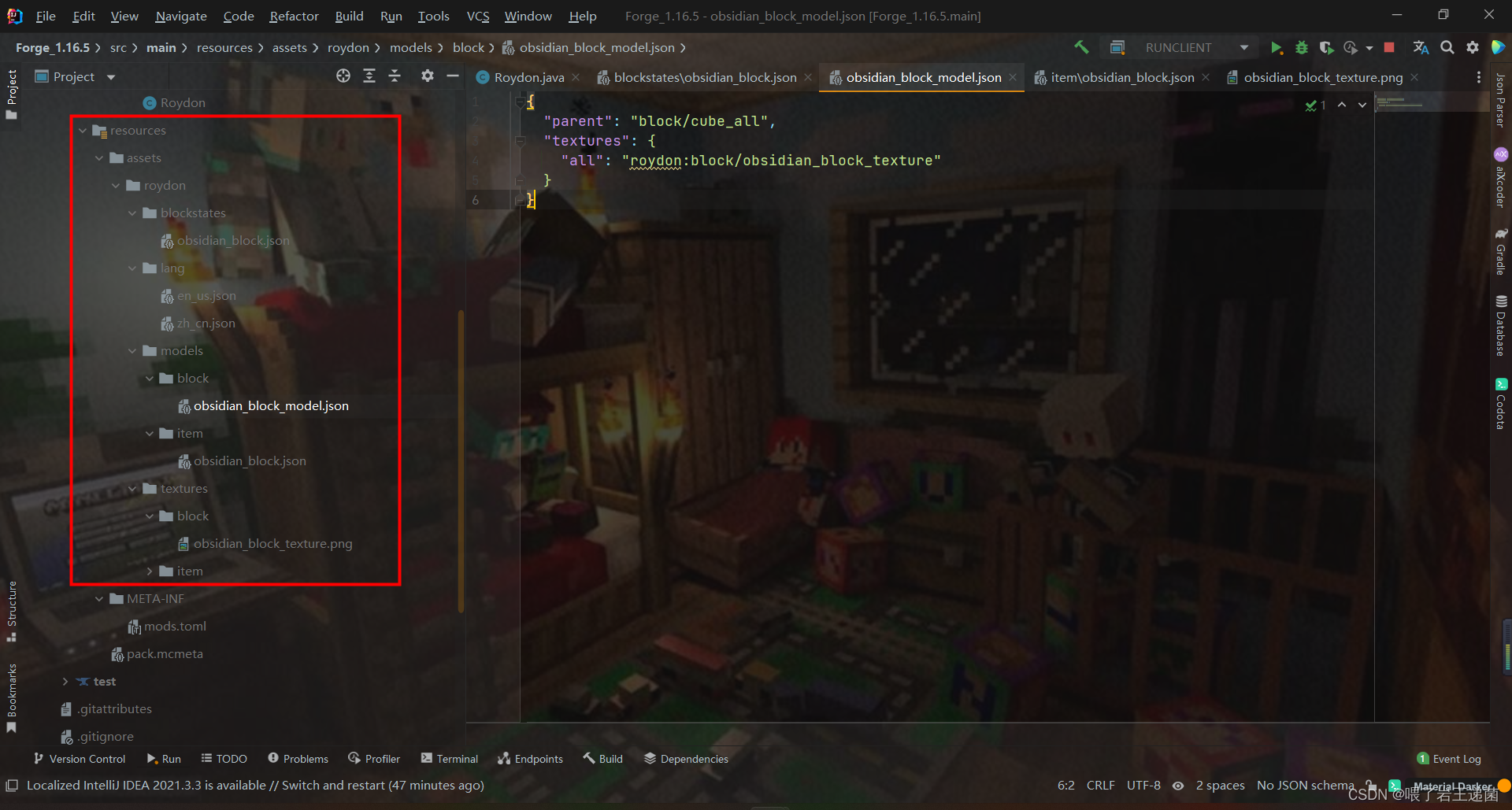This screenshot has height=810, width=1512.
Task: Collapse all in Project panel
Action: [395, 76]
